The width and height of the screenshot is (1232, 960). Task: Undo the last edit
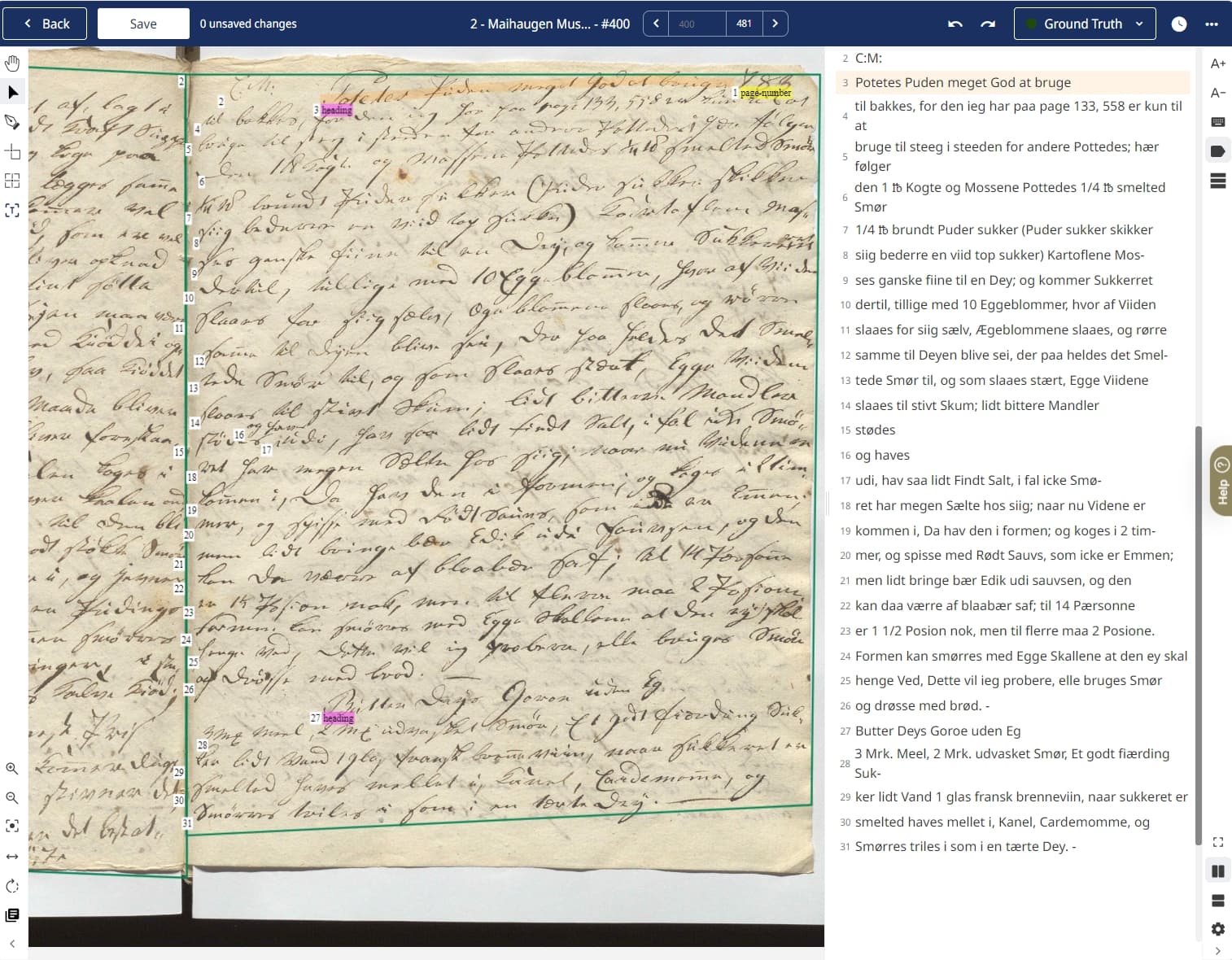(955, 24)
